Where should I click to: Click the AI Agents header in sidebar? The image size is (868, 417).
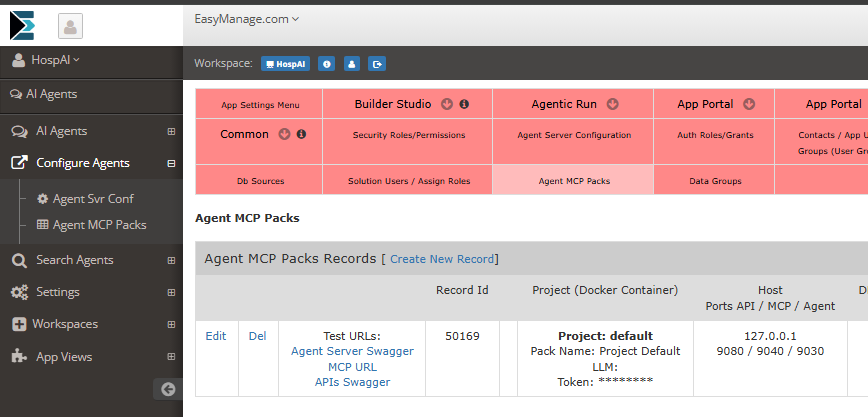coord(44,94)
